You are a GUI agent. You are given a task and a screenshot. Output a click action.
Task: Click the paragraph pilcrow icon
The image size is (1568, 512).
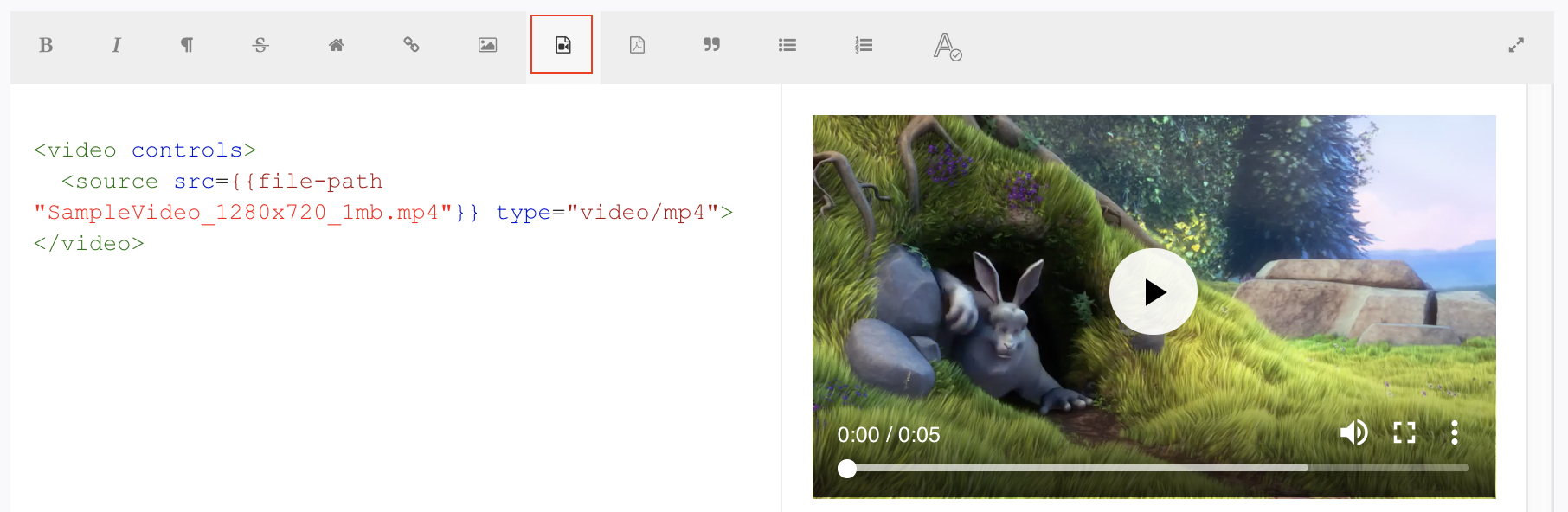pyautogui.click(x=187, y=45)
